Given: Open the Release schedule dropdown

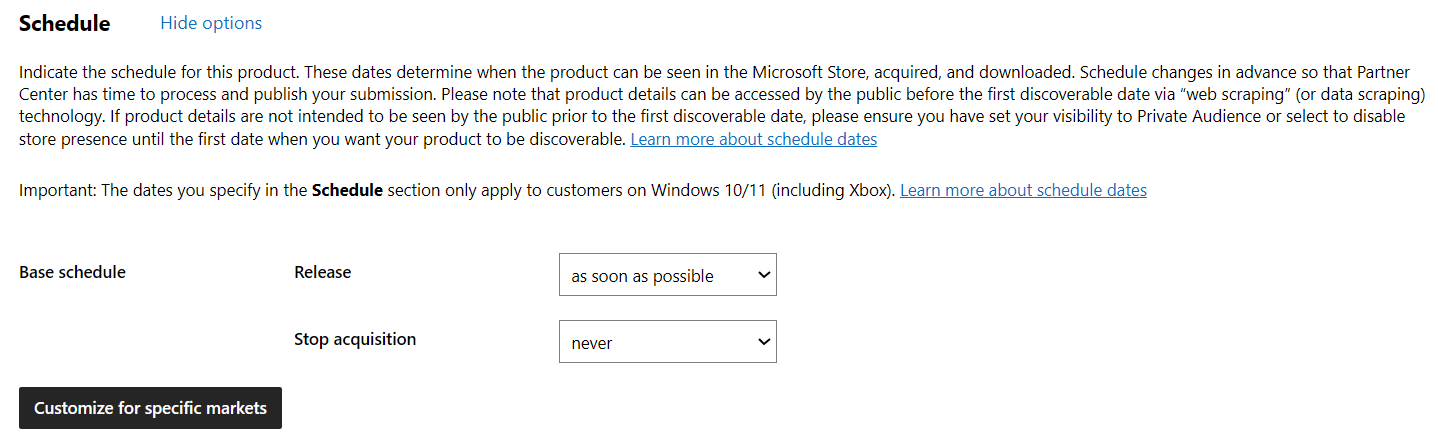Looking at the screenshot, I should click(668, 275).
